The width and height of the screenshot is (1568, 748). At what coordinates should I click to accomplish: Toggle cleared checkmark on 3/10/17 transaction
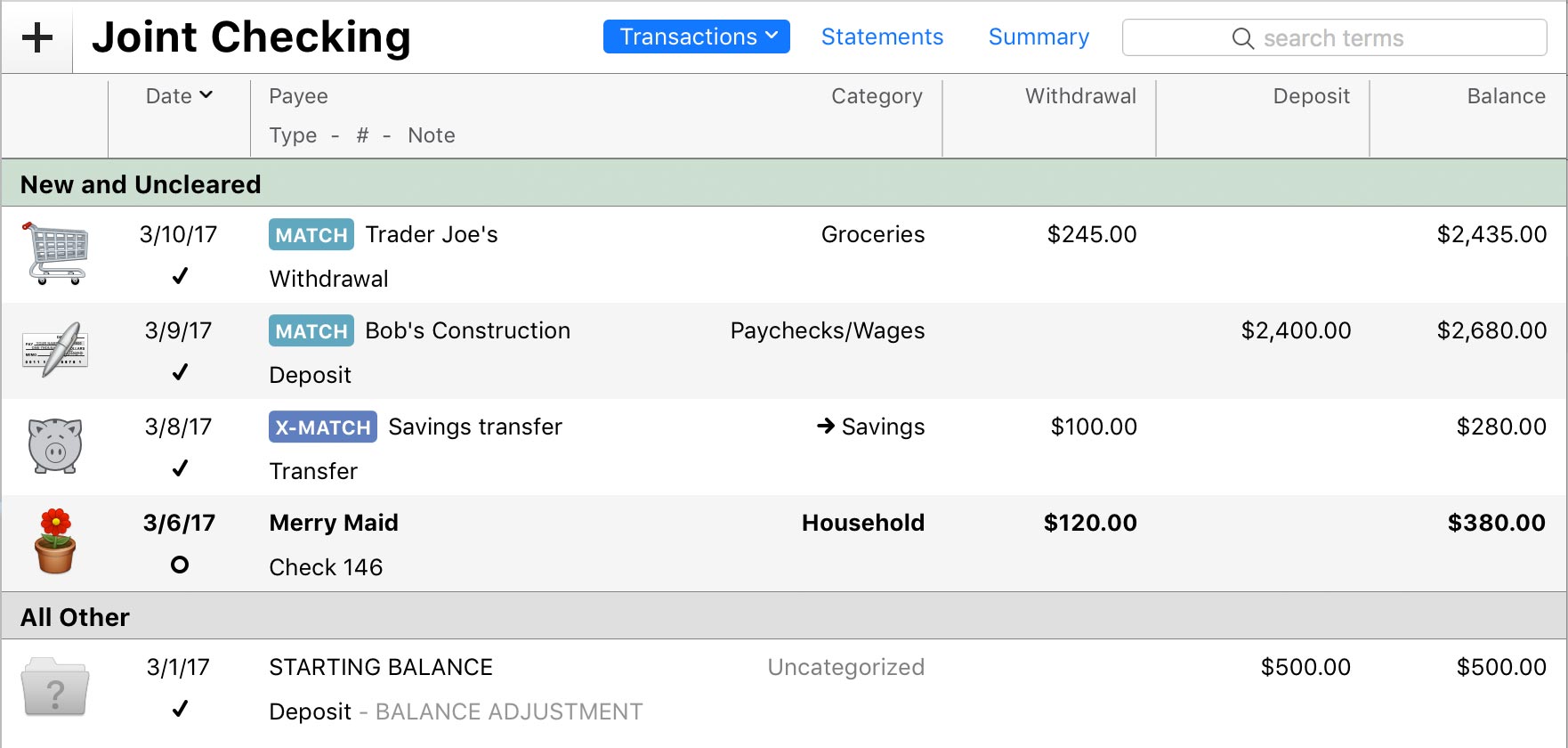click(180, 276)
